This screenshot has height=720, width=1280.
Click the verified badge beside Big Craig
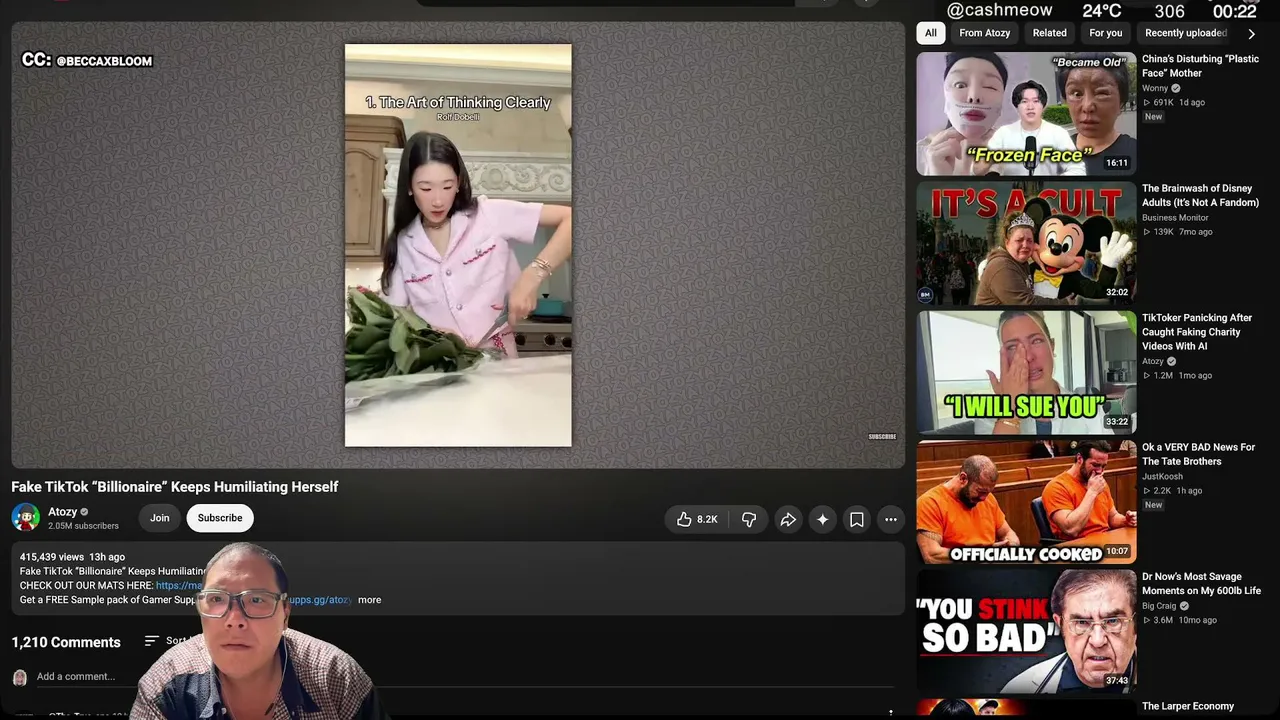tap(1185, 606)
